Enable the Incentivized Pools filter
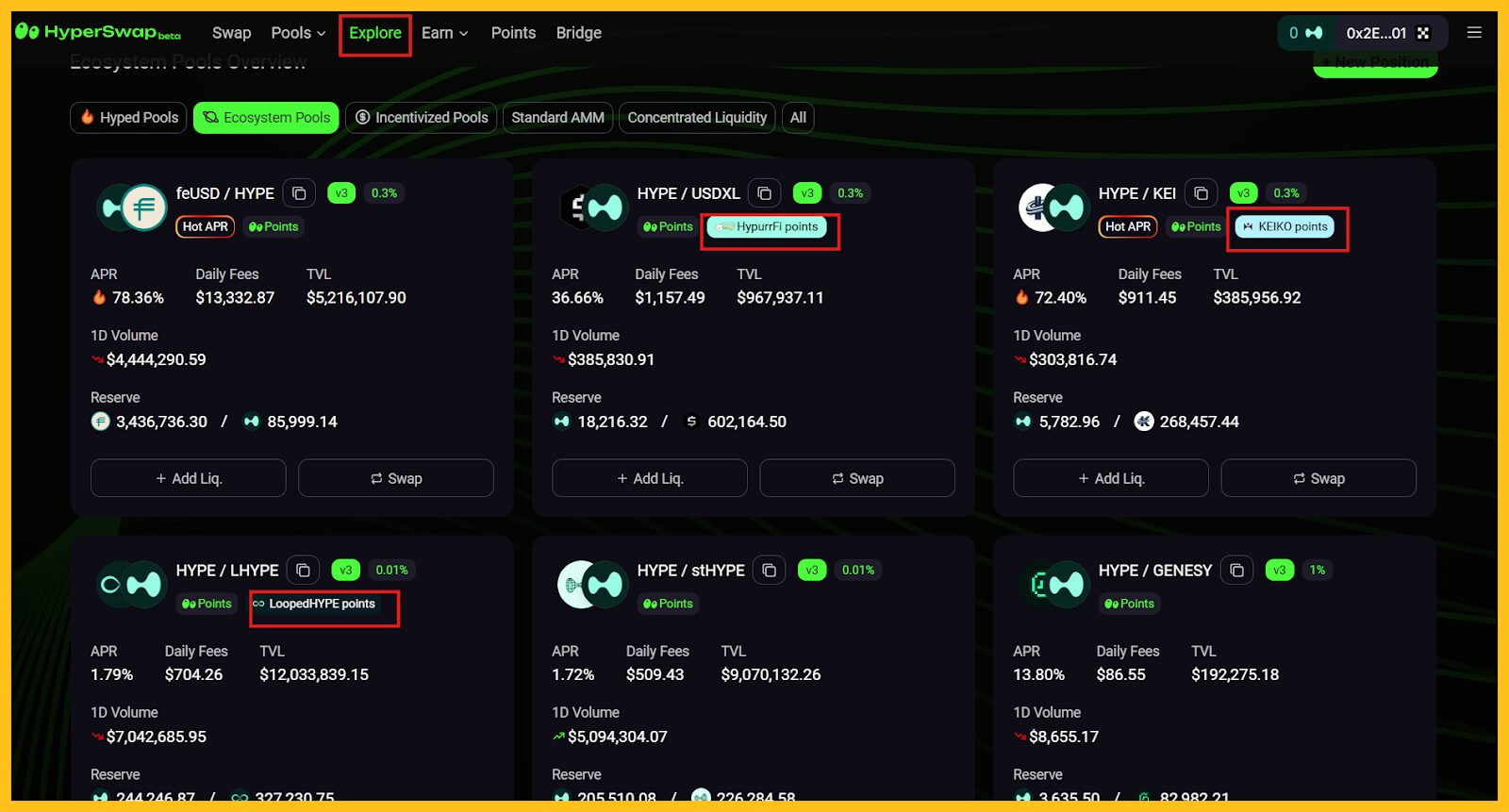This screenshot has height=812, width=1509. (422, 118)
